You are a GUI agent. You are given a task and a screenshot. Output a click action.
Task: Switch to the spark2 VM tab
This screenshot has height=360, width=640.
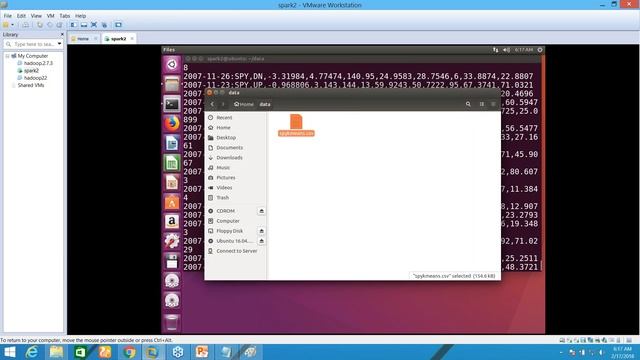click(x=118, y=39)
